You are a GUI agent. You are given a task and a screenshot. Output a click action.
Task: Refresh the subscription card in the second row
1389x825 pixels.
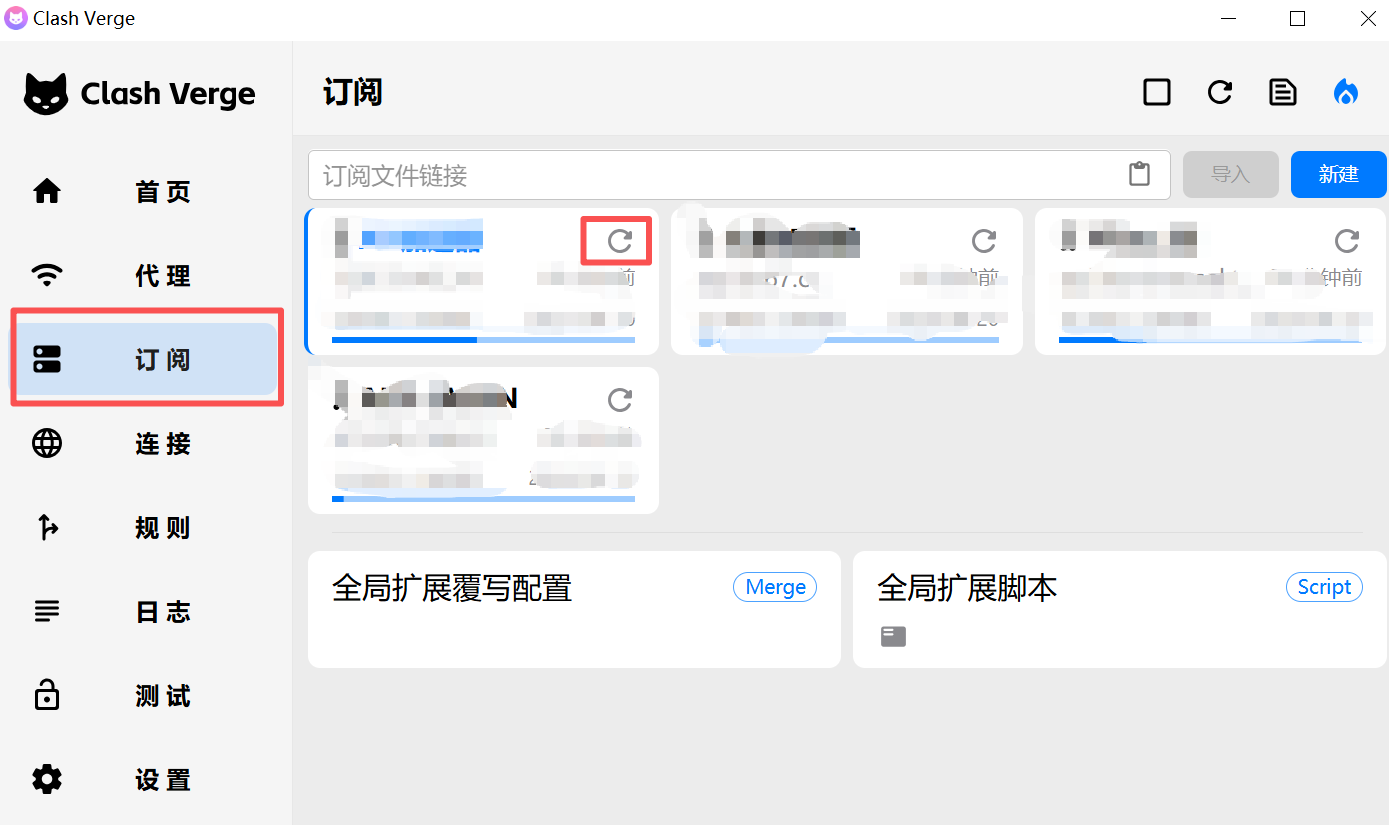click(620, 400)
